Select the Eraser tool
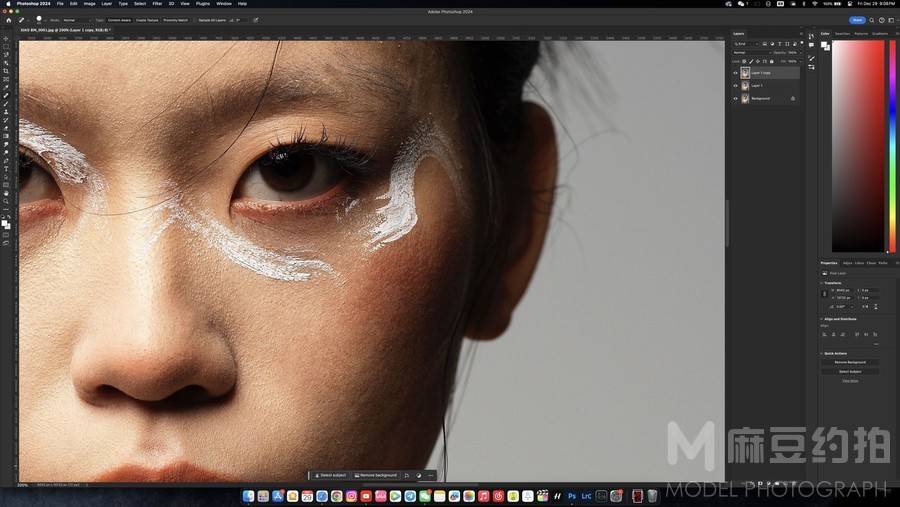 (x=6, y=127)
